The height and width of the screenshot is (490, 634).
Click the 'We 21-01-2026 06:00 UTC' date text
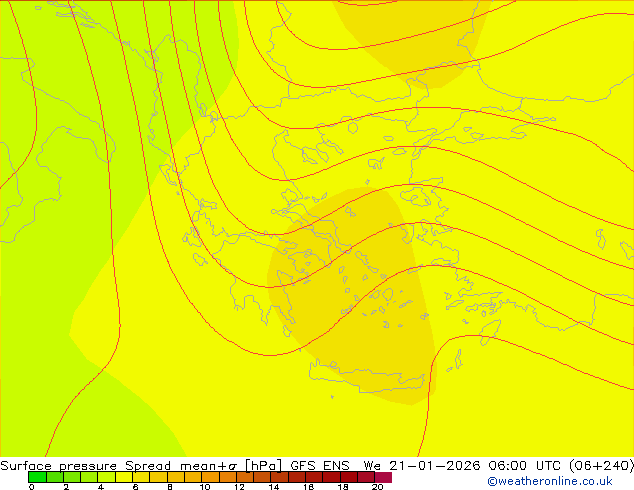[464, 466]
